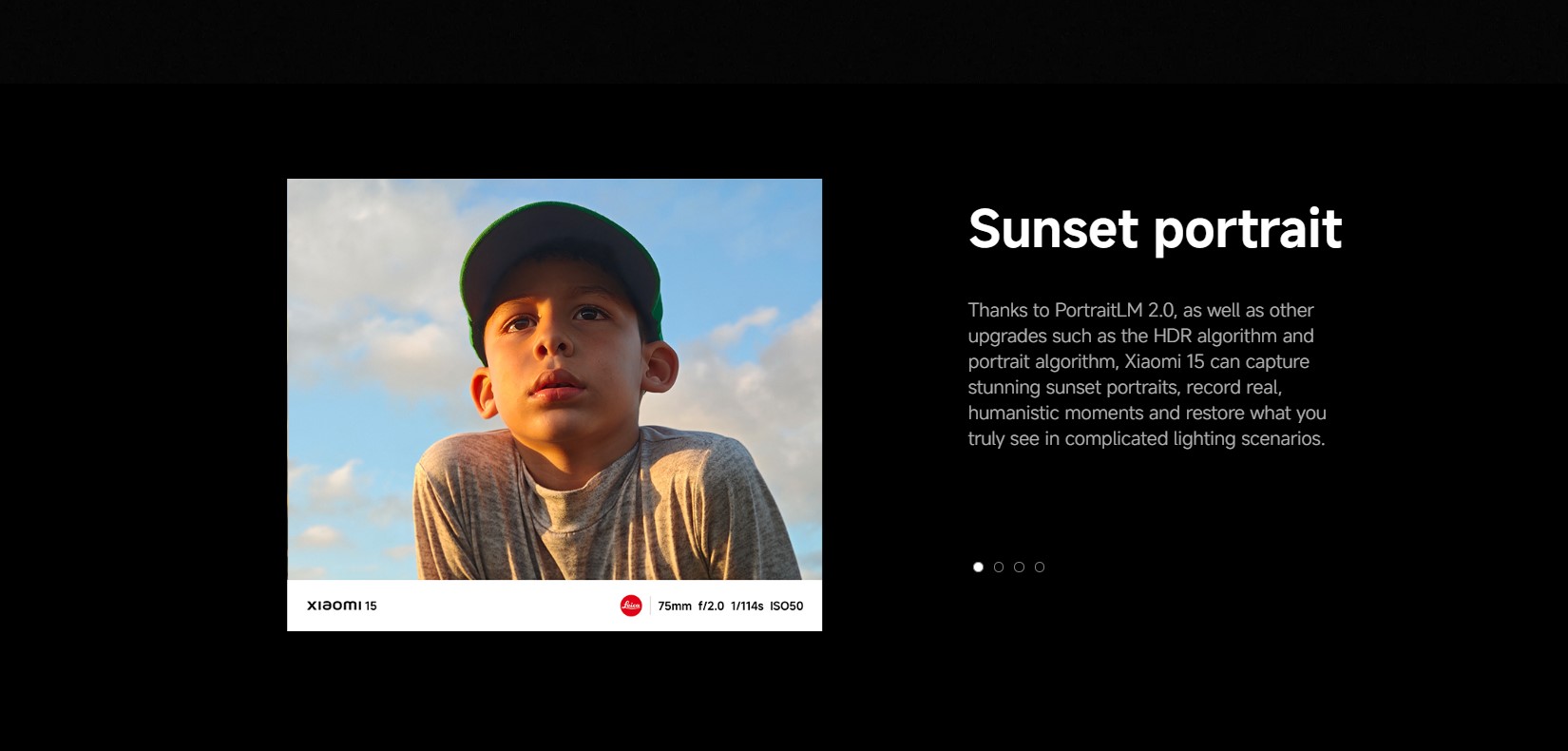Image resolution: width=1568 pixels, height=751 pixels.
Task: Click the 75mm focal length label
Action: [675, 607]
